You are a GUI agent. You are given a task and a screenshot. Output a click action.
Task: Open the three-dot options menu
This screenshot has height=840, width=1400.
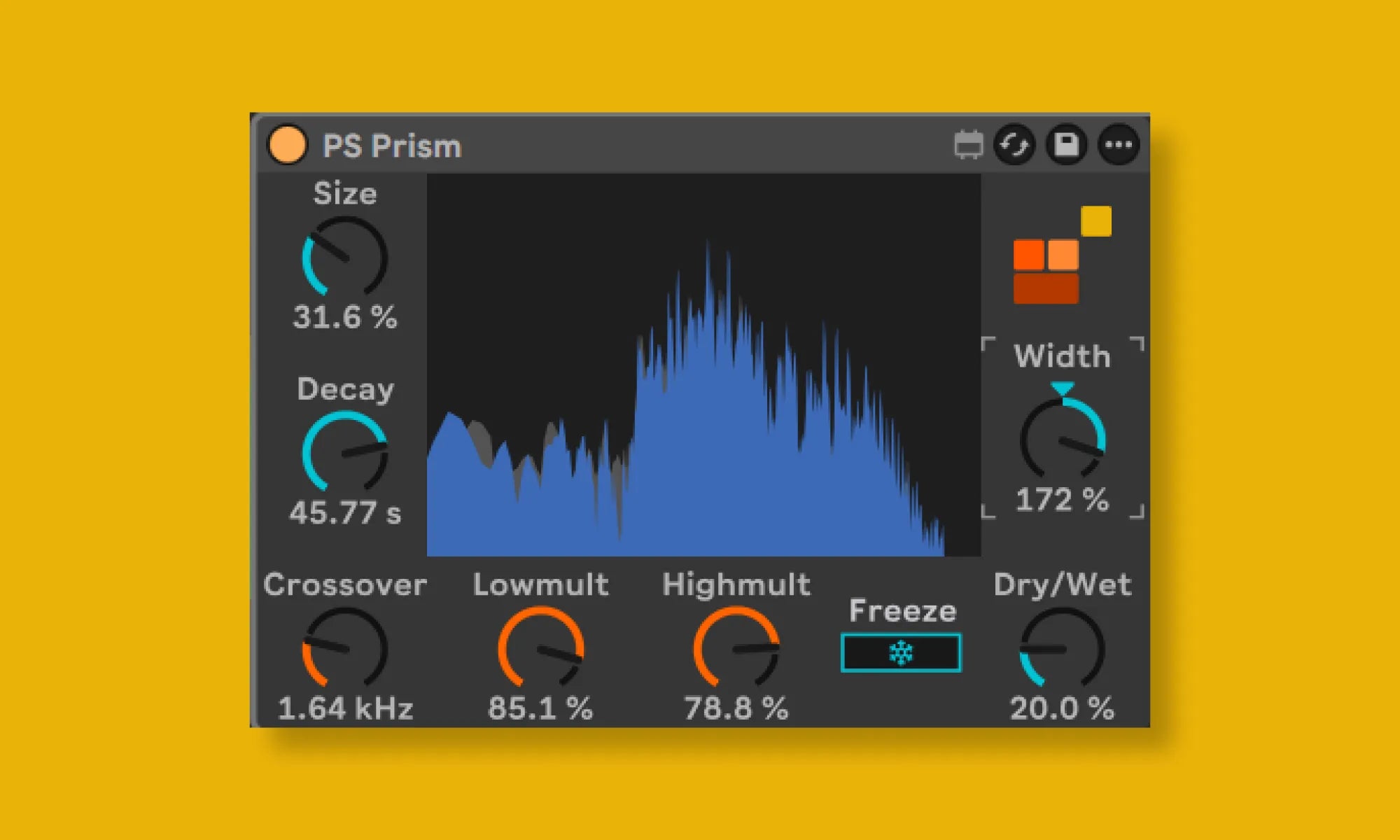(x=1119, y=145)
